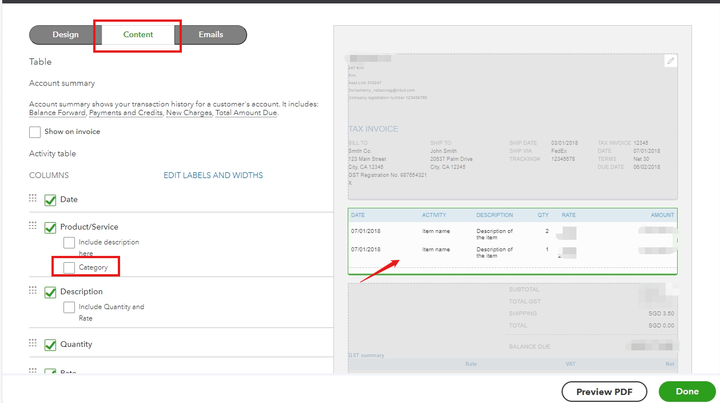Click the DESCRIPTION column header in preview
This screenshot has width=720, height=403.
[x=495, y=215]
